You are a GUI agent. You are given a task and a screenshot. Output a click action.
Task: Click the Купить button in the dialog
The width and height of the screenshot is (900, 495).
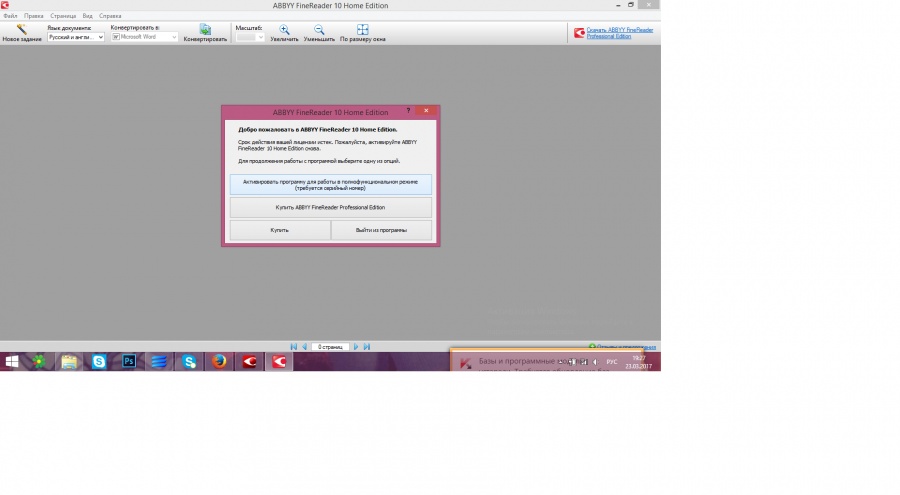[280, 230]
